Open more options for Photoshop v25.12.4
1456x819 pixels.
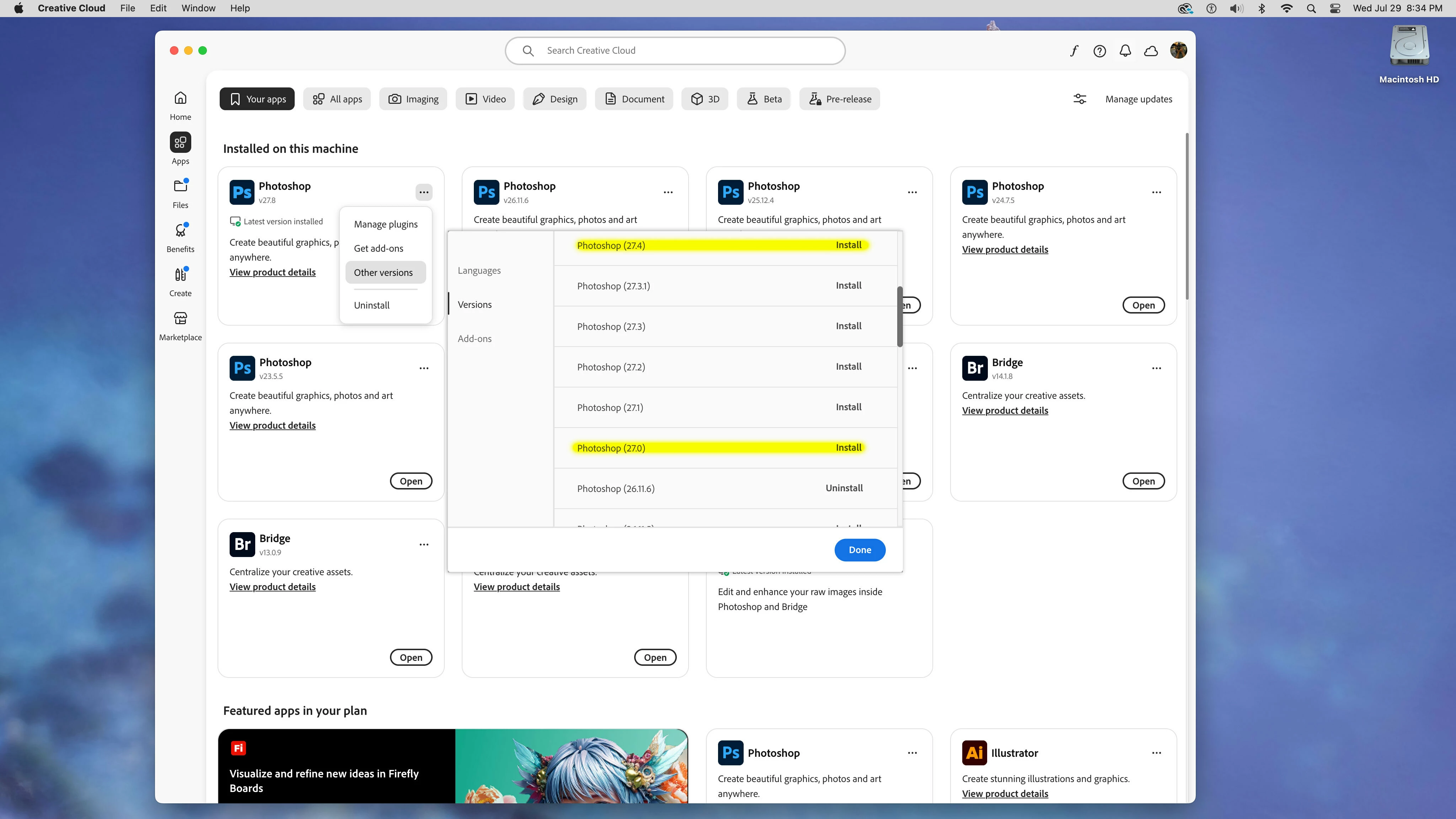click(912, 192)
